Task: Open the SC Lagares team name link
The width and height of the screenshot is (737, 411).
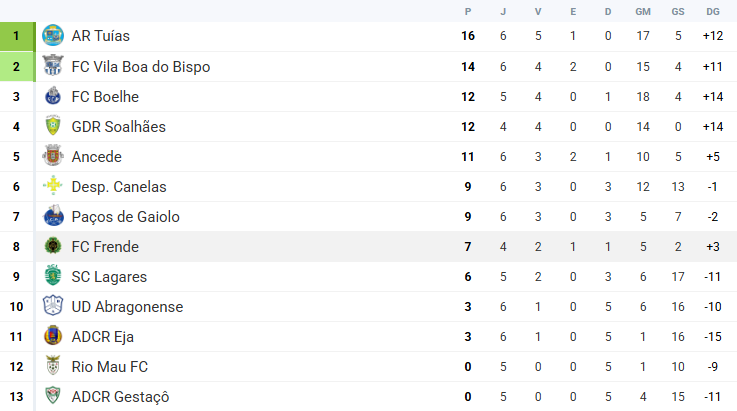Action: tap(107, 277)
